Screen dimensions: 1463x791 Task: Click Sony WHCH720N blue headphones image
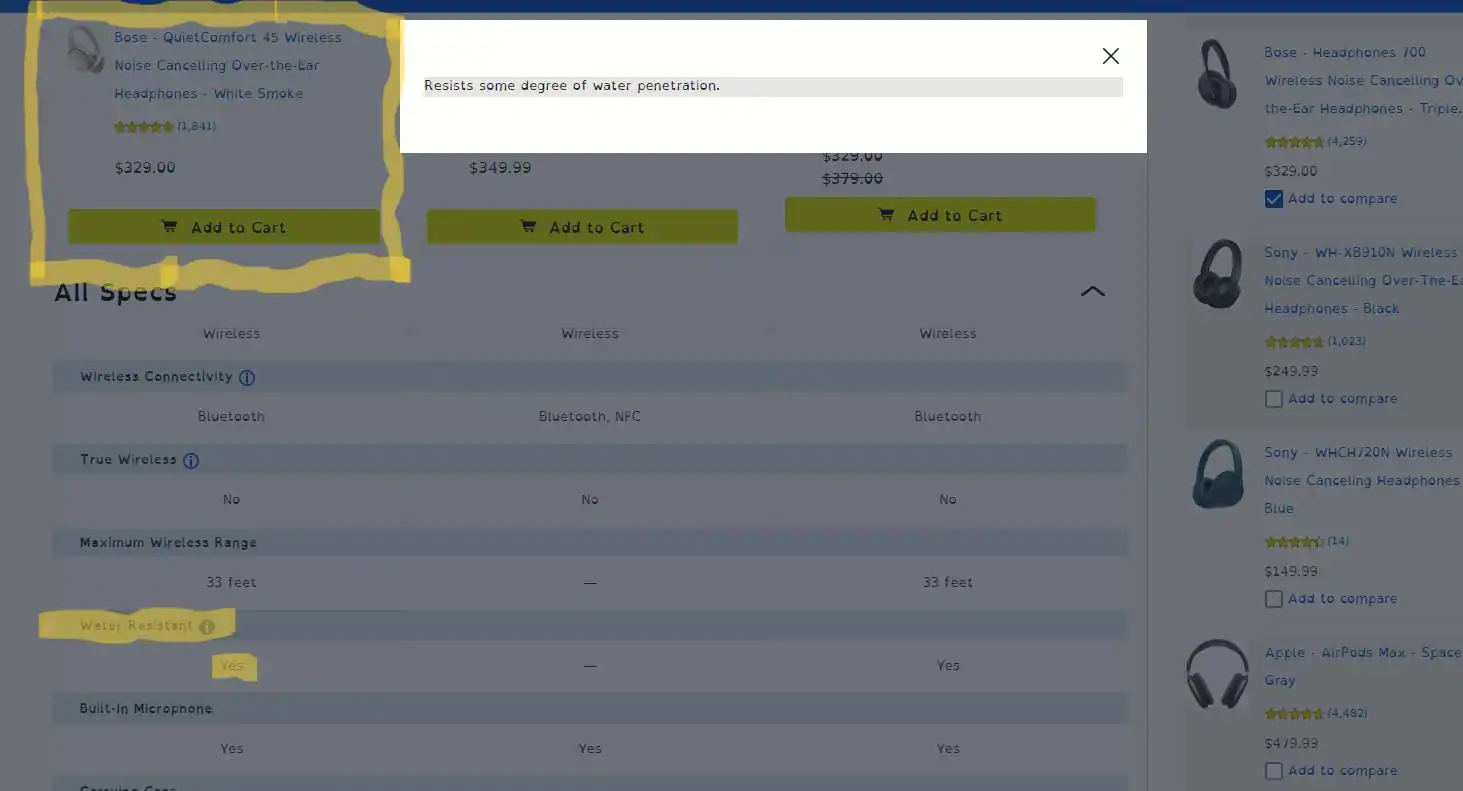pos(1217,474)
